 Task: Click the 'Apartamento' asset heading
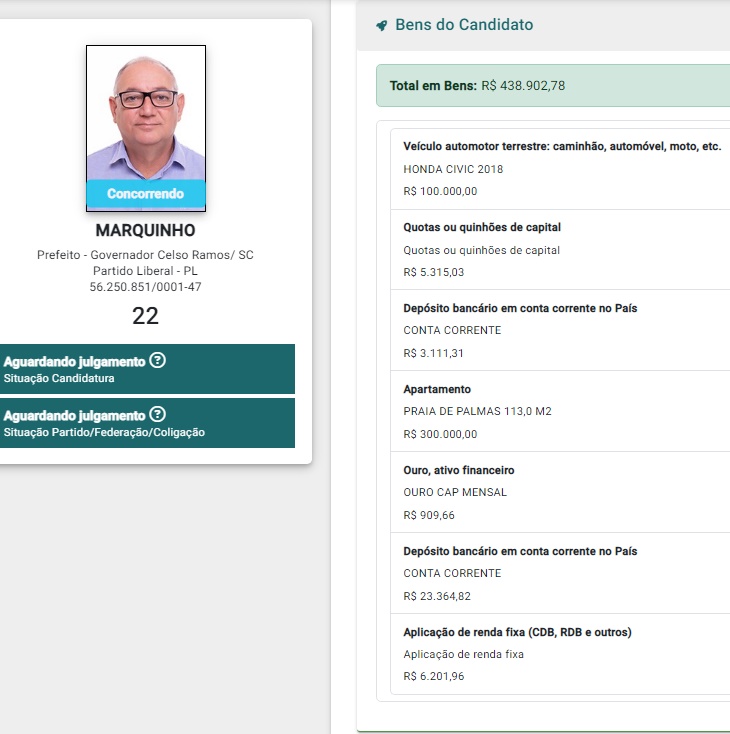pyautogui.click(x=437, y=389)
